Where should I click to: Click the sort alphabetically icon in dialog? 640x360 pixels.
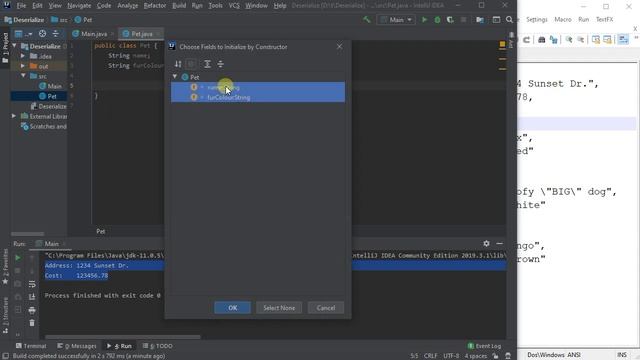point(178,64)
